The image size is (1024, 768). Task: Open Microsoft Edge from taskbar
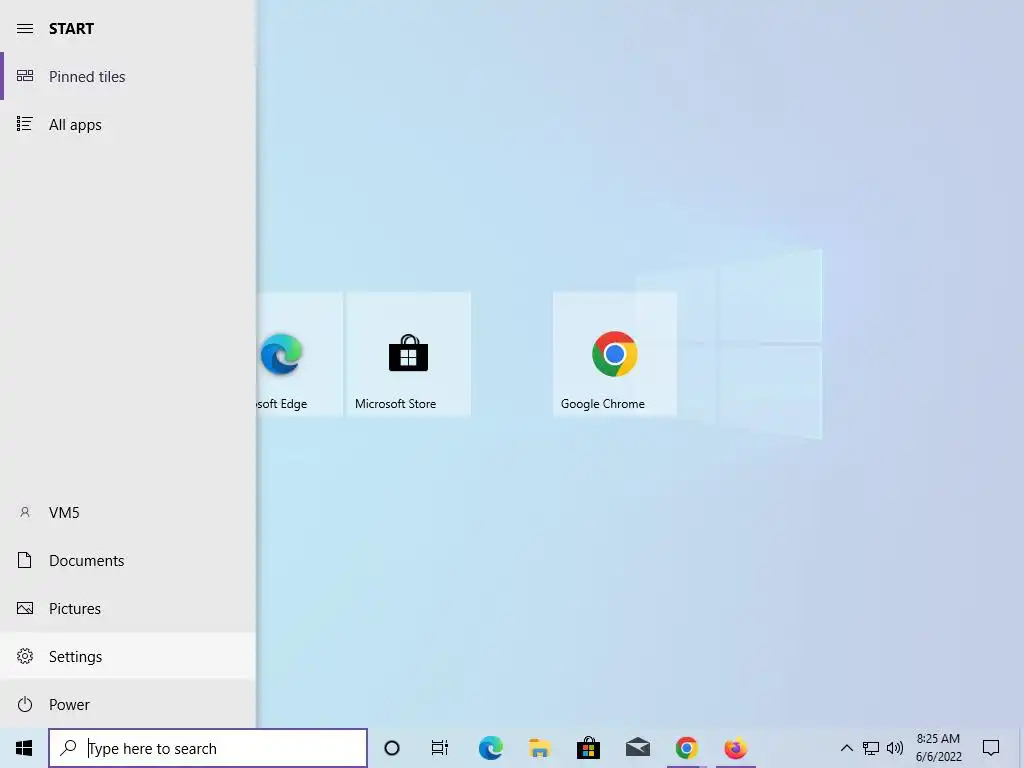[490, 748]
